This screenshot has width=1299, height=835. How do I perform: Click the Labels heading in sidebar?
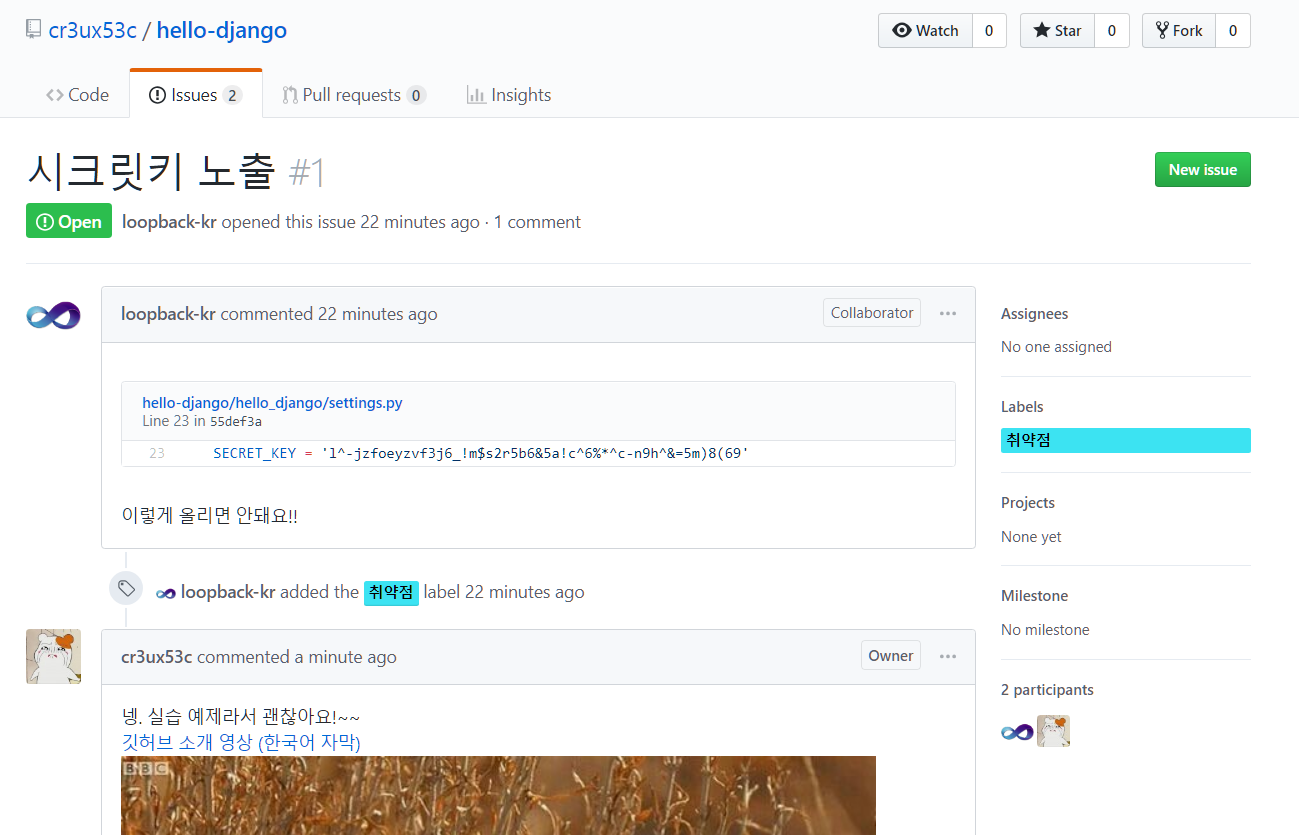1022,407
